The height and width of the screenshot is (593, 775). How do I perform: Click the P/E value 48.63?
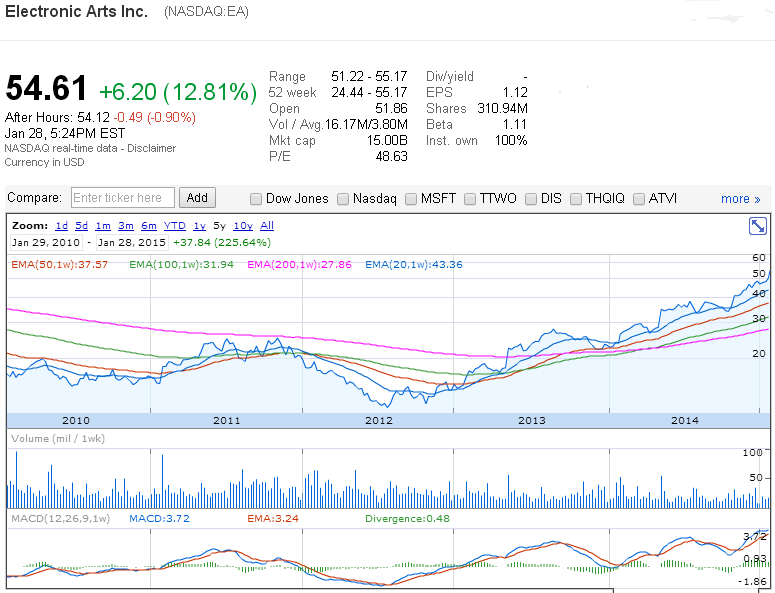coord(391,156)
